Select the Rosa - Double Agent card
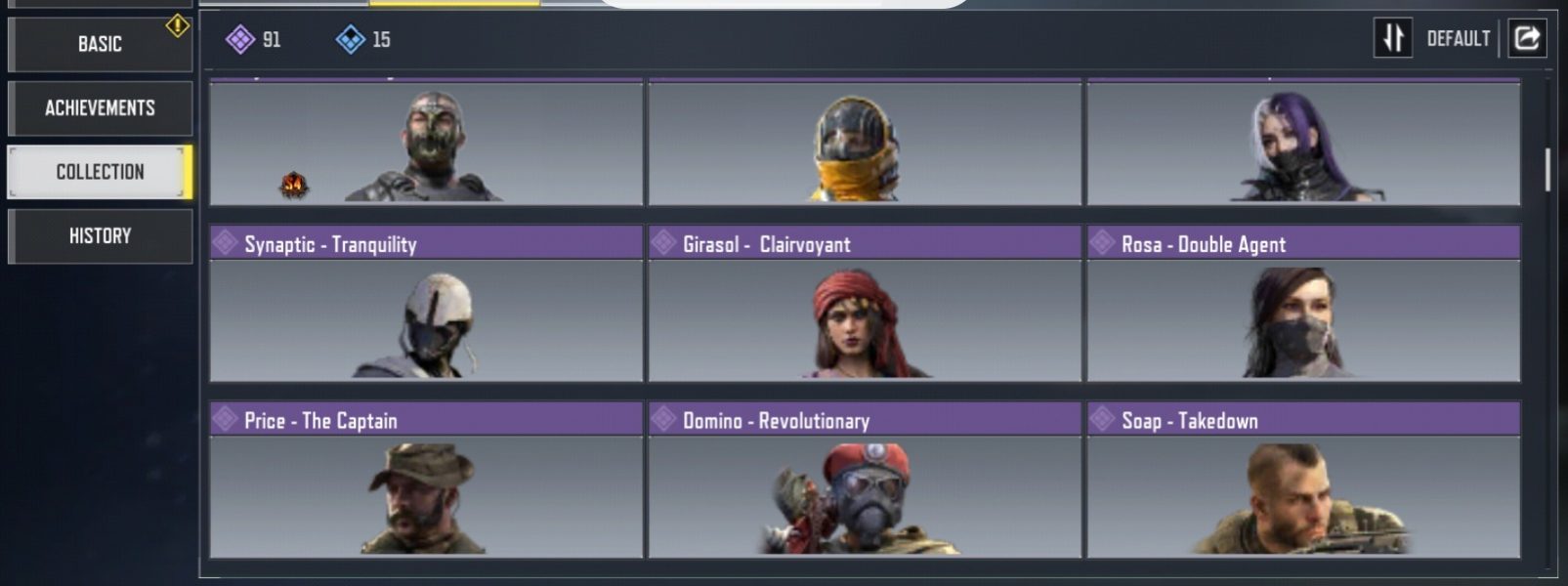1568x586 pixels. click(x=1303, y=304)
